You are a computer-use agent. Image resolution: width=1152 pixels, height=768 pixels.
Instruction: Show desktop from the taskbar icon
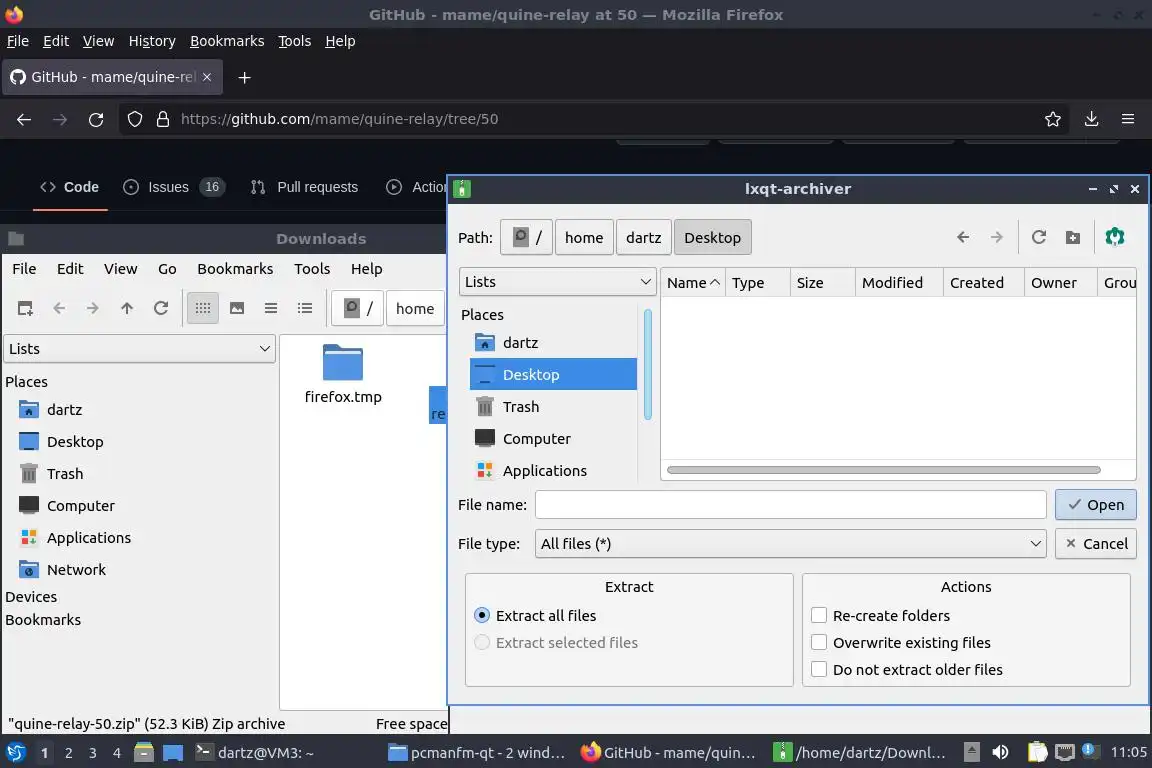[173, 752]
